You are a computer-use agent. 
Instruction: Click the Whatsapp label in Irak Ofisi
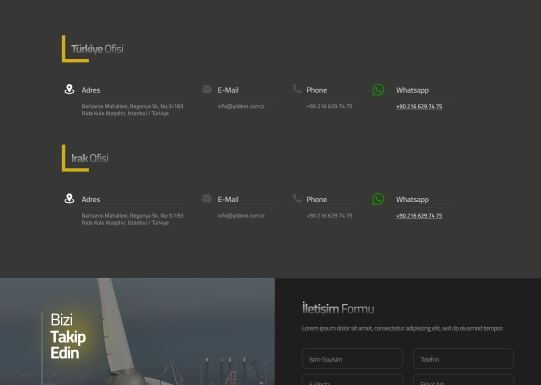[x=412, y=200]
